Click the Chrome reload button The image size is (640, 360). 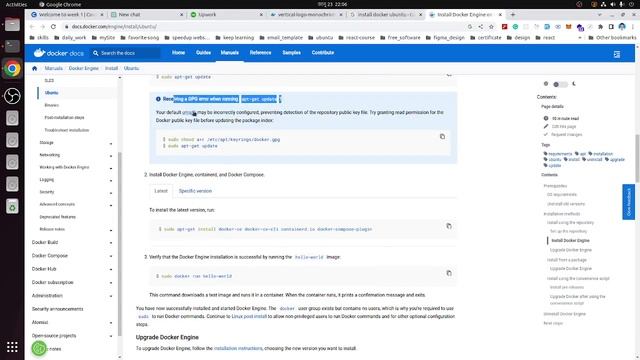coord(53,27)
